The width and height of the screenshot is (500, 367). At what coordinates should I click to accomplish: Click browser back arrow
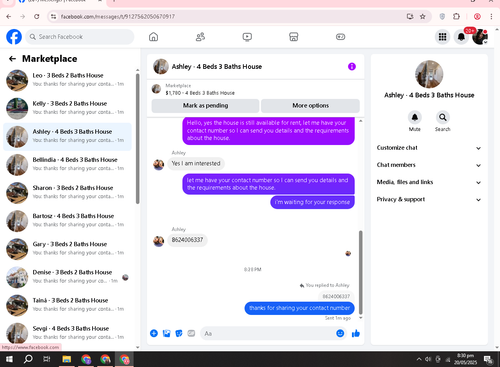point(9,16)
